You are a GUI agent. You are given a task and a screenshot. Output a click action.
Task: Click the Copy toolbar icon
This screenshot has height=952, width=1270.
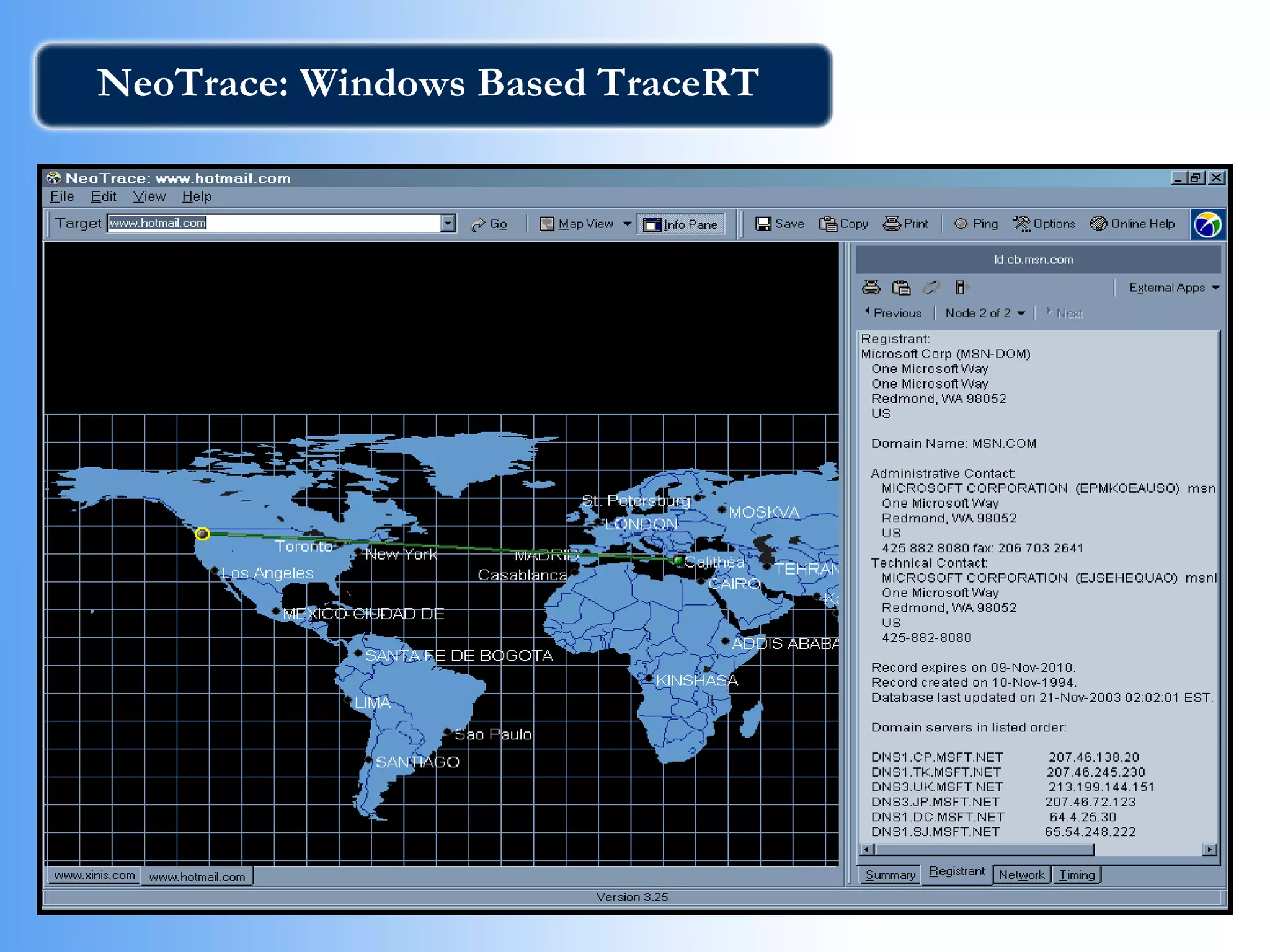(843, 224)
